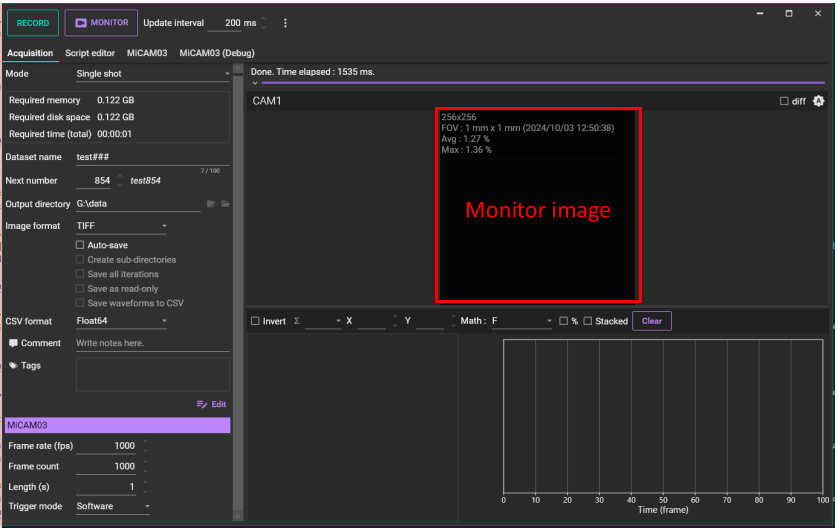The width and height of the screenshot is (838, 528).
Task: Click the CAM1 panel title
Action: tap(267, 101)
